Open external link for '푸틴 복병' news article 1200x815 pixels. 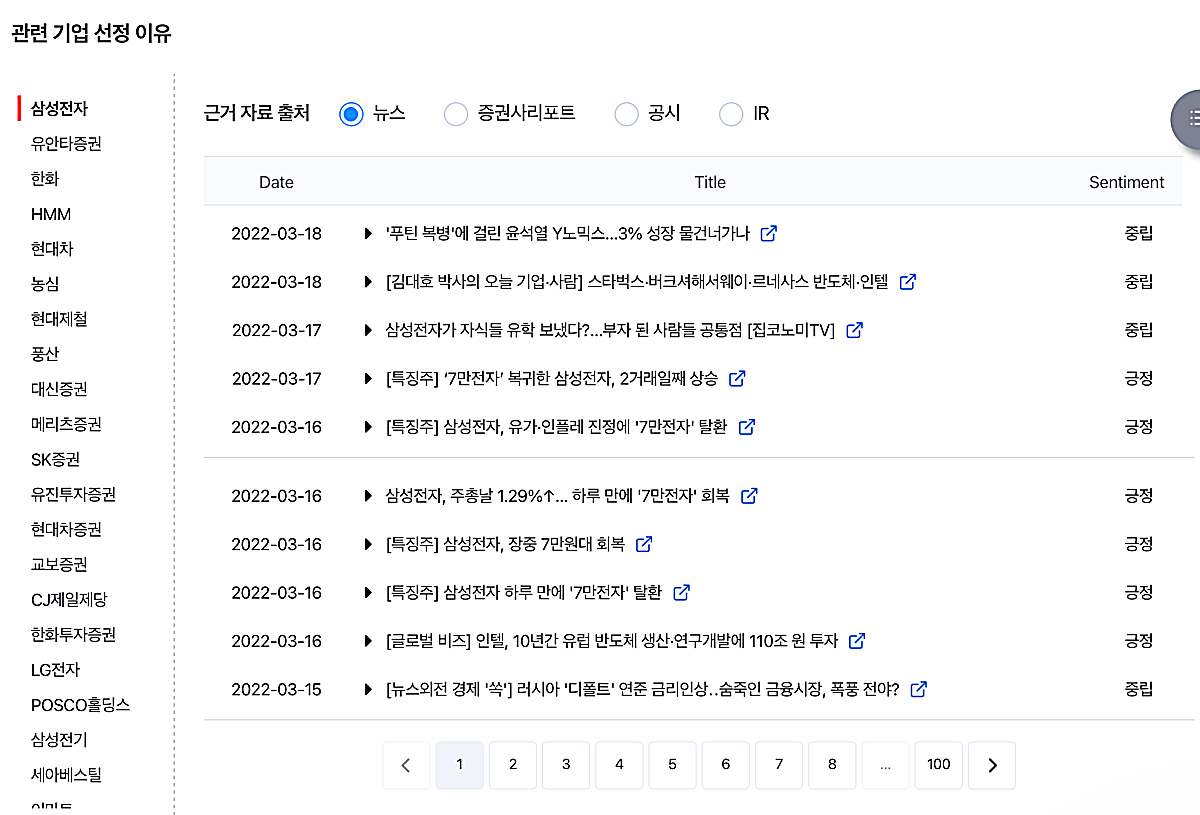point(768,234)
